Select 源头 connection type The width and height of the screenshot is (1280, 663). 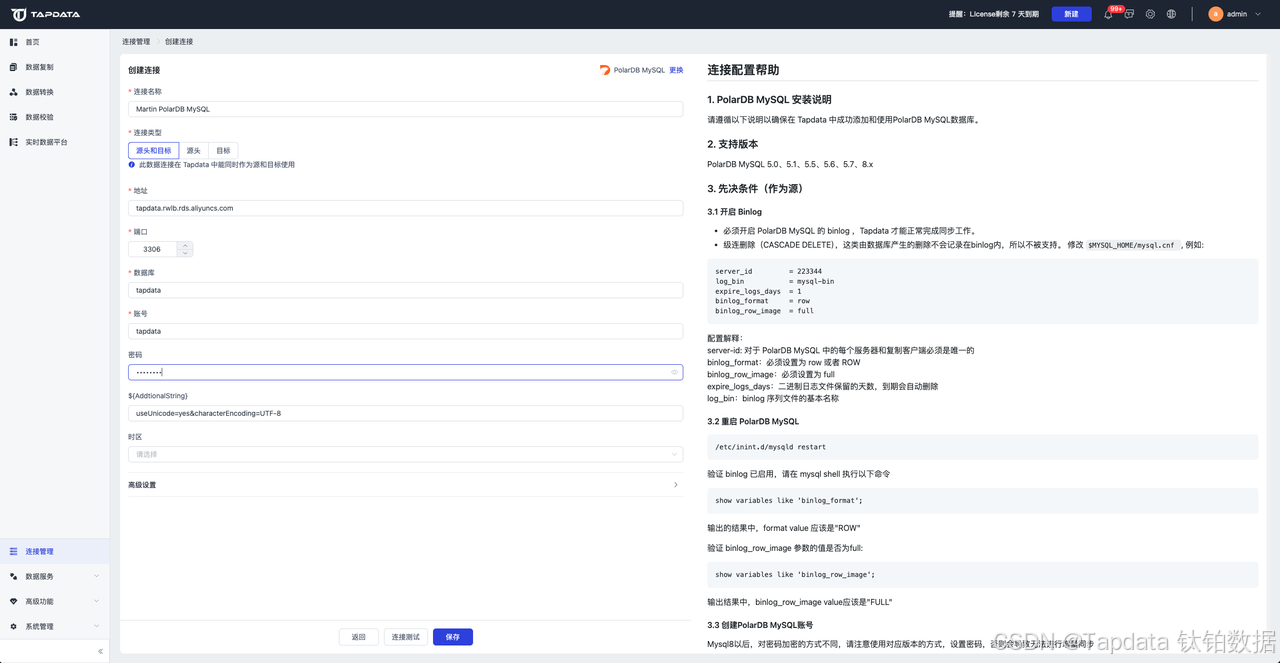194,150
